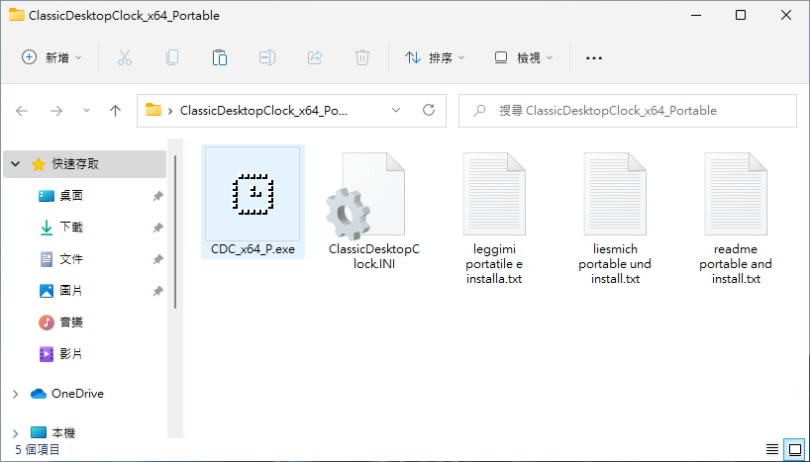Image resolution: width=810 pixels, height=462 pixels.
Task: Open the 新增 (New) menu button
Action: 52,57
